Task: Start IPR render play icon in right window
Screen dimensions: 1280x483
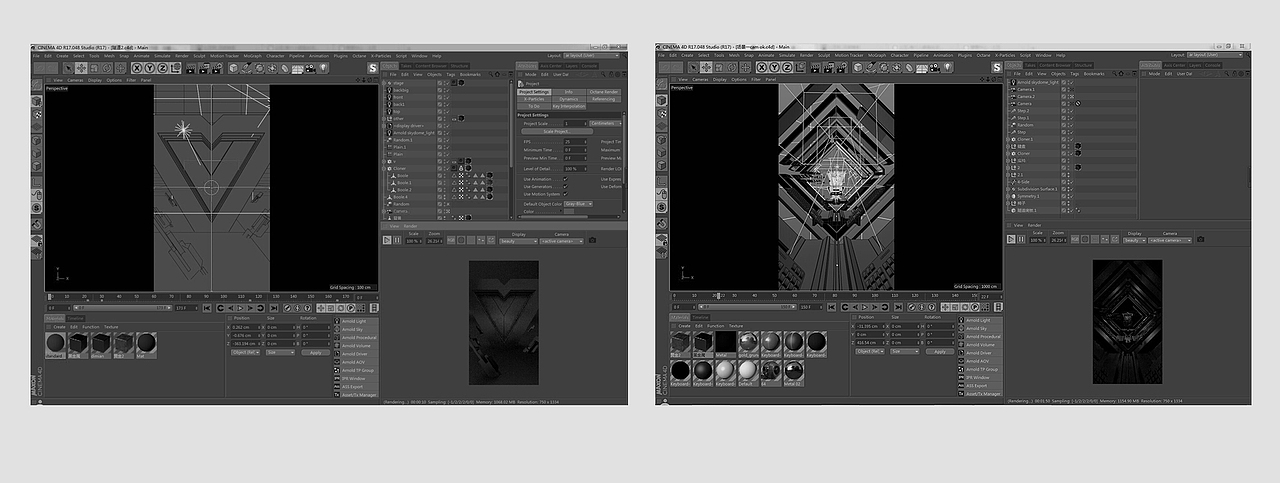Action: 1010,239
